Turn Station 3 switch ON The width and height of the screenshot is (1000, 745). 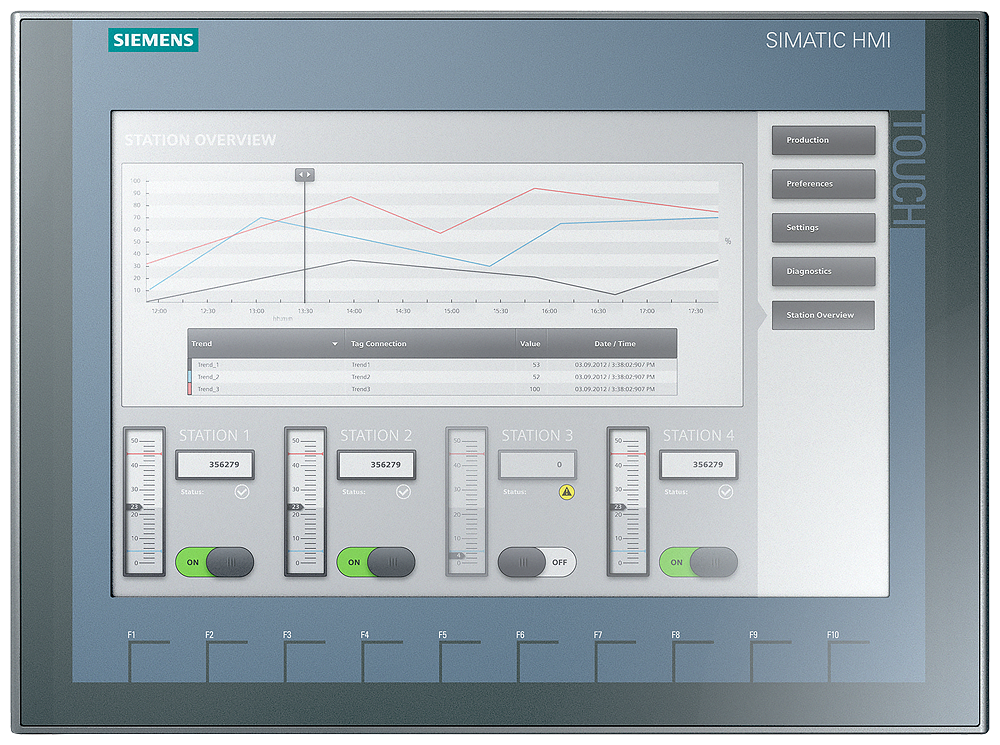pos(536,563)
